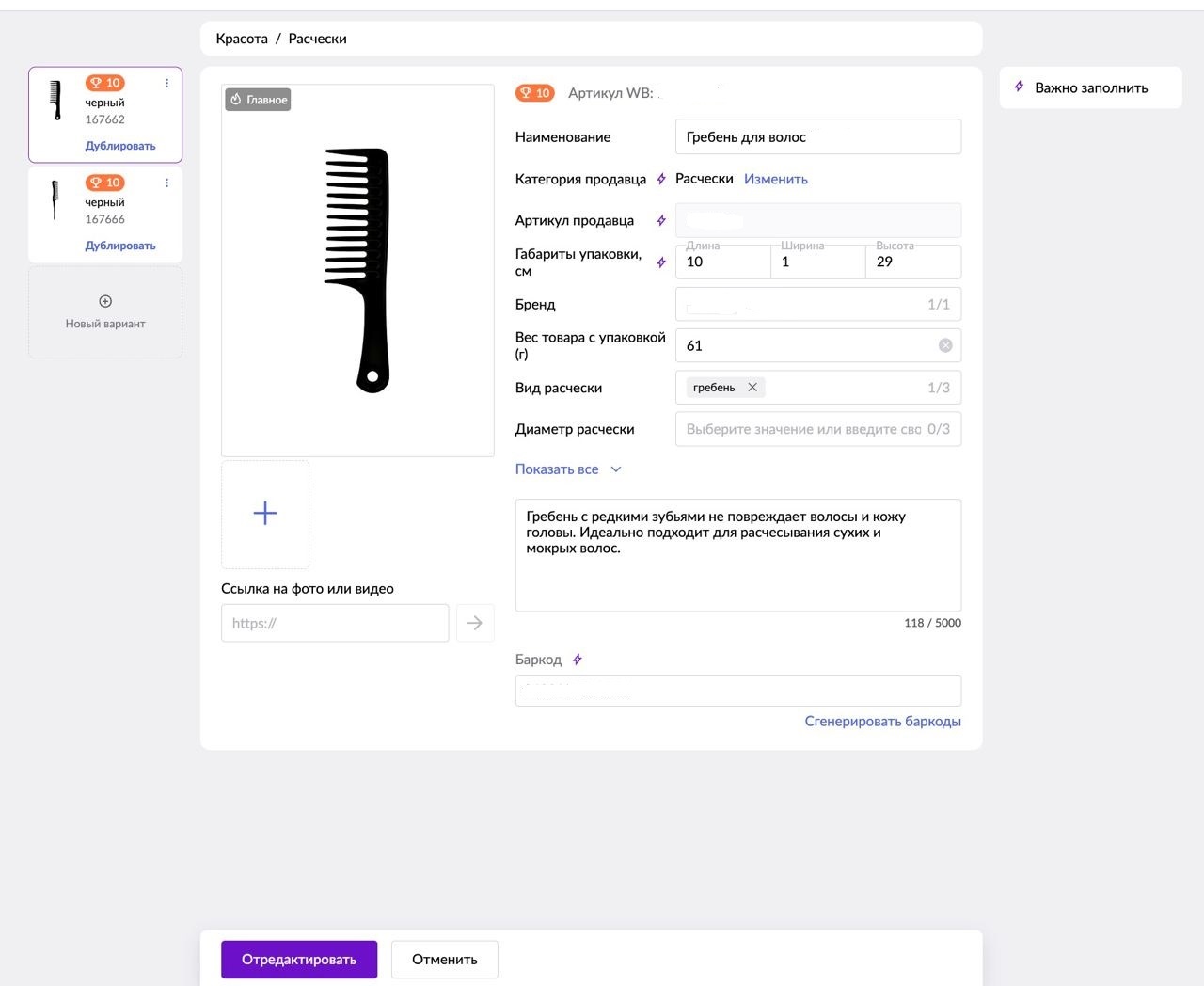Go to Красота breadcrumb category
This screenshot has width=1204, height=986.
(242, 39)
